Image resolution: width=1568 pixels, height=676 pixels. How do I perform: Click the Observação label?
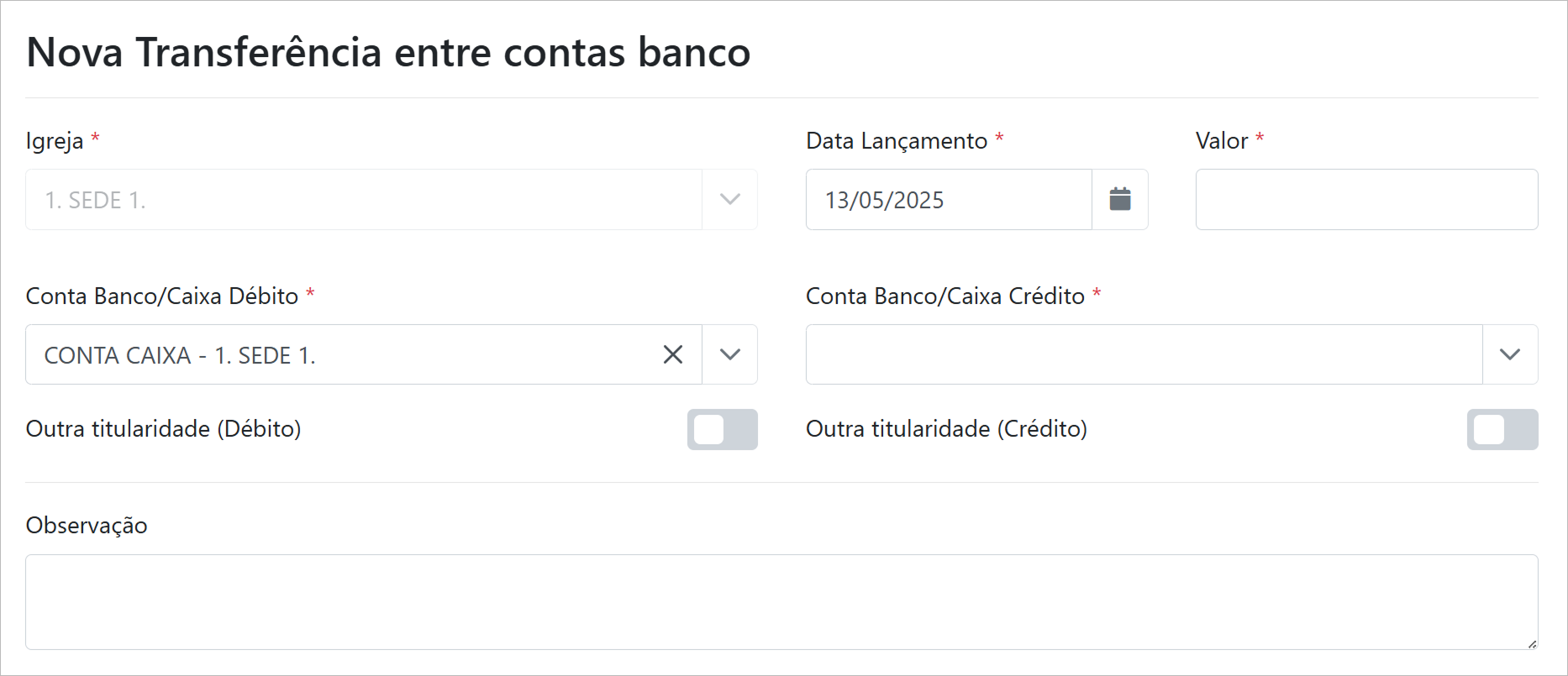87,526
